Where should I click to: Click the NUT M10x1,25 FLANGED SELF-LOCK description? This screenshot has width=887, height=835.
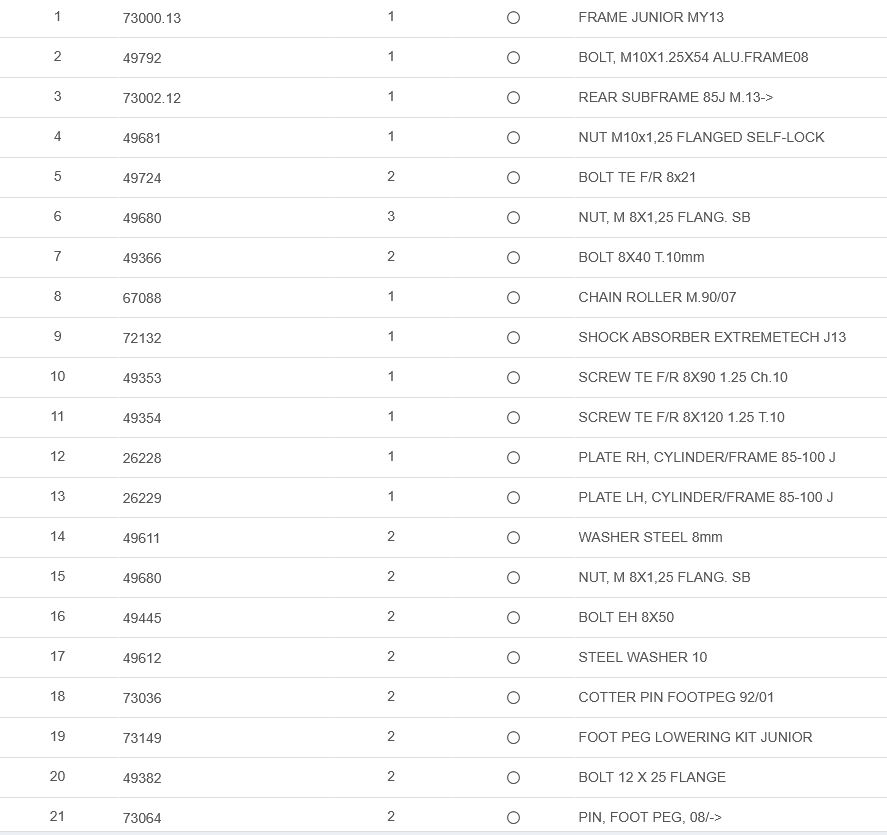pyautogui.click(x=701, y=137)
